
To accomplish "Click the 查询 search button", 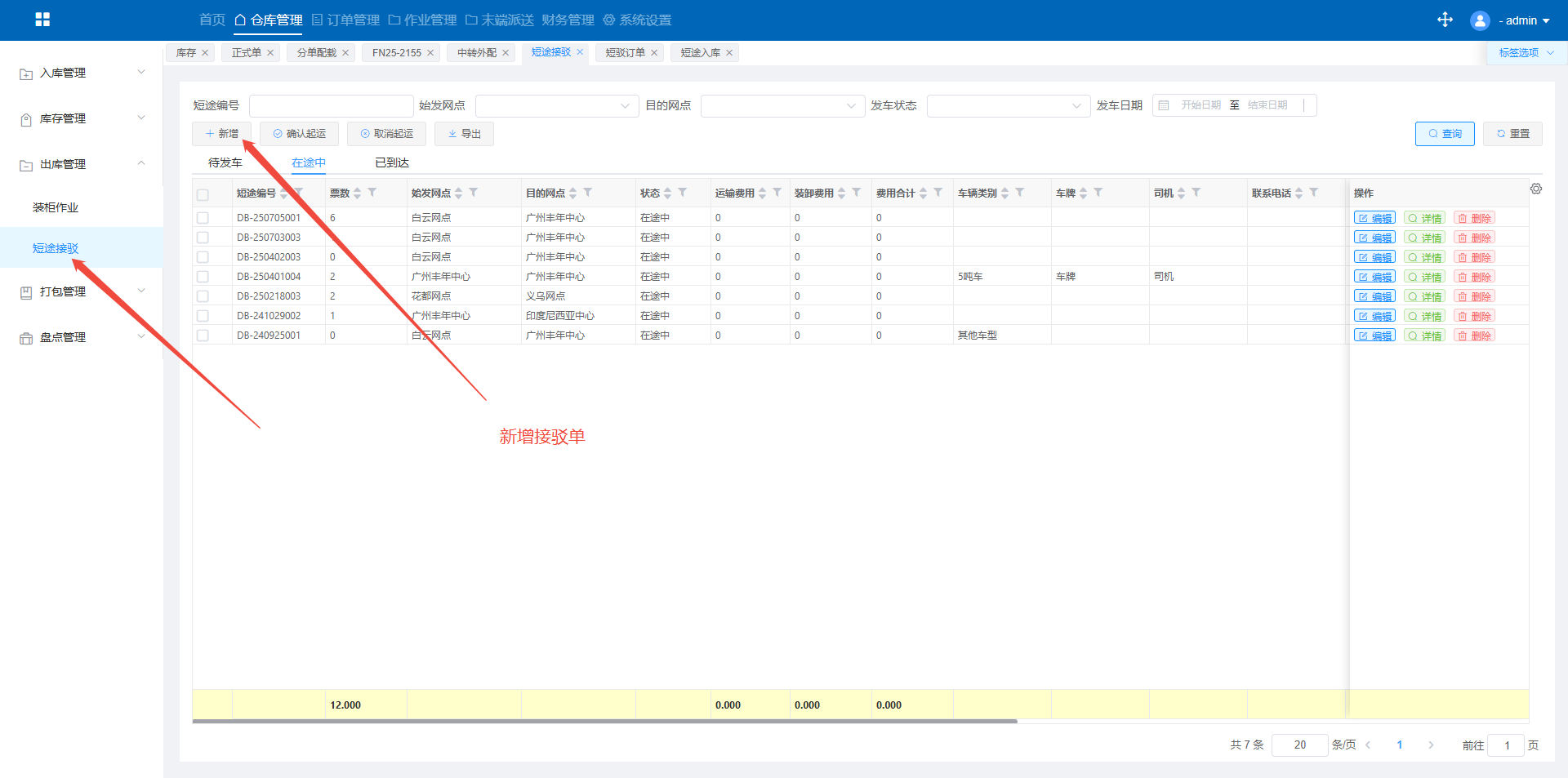I will (x=1444, y=134).
